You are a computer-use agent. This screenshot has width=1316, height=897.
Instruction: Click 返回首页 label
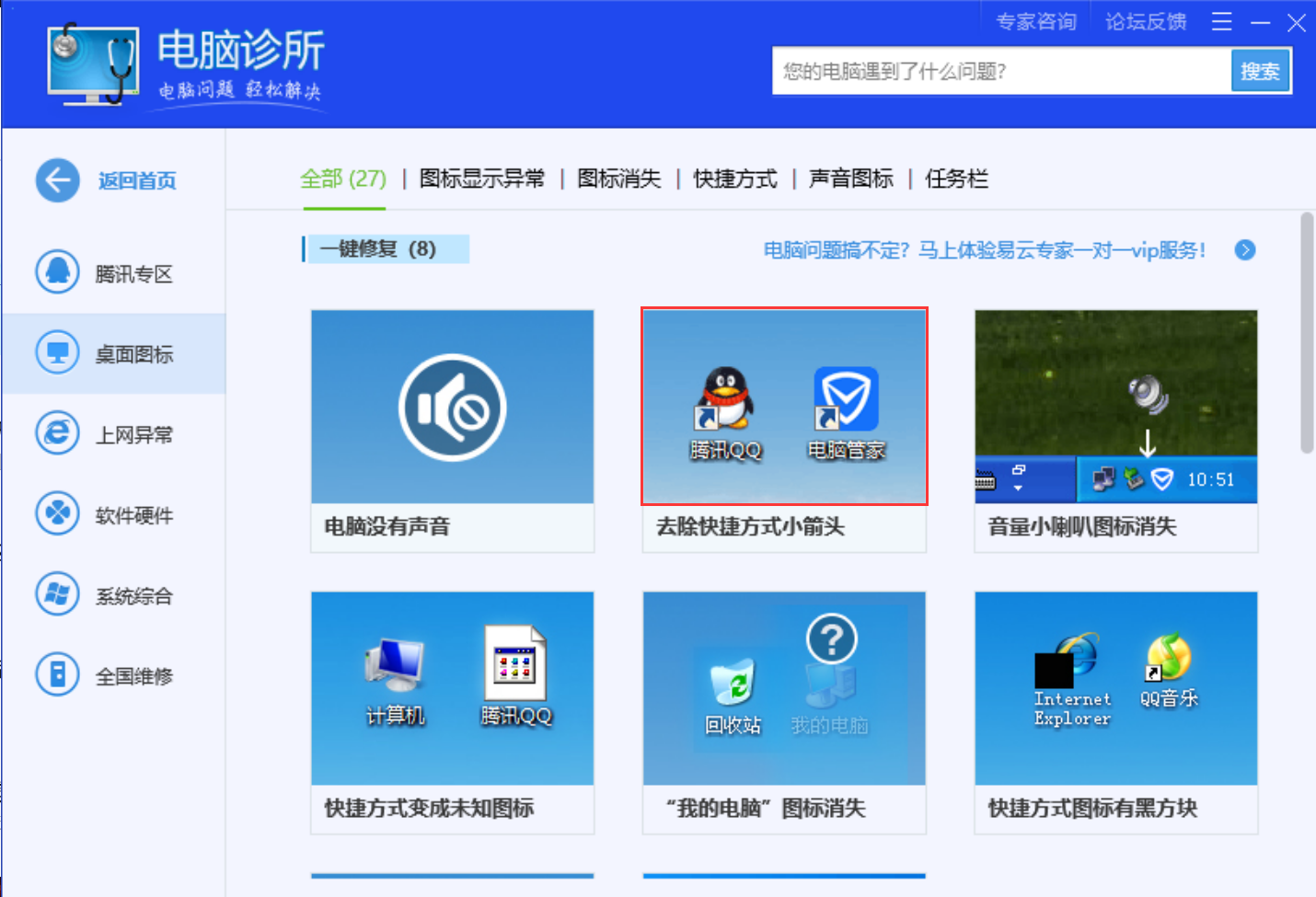137,181
